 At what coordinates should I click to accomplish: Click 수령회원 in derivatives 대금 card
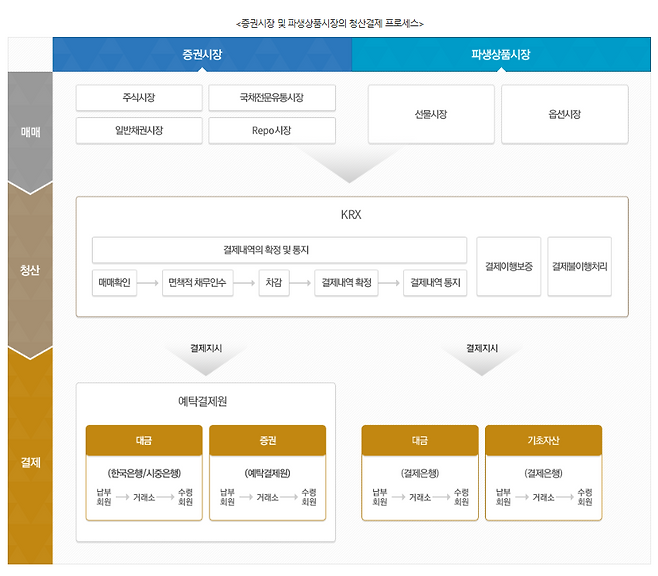[x=462, y=497]
